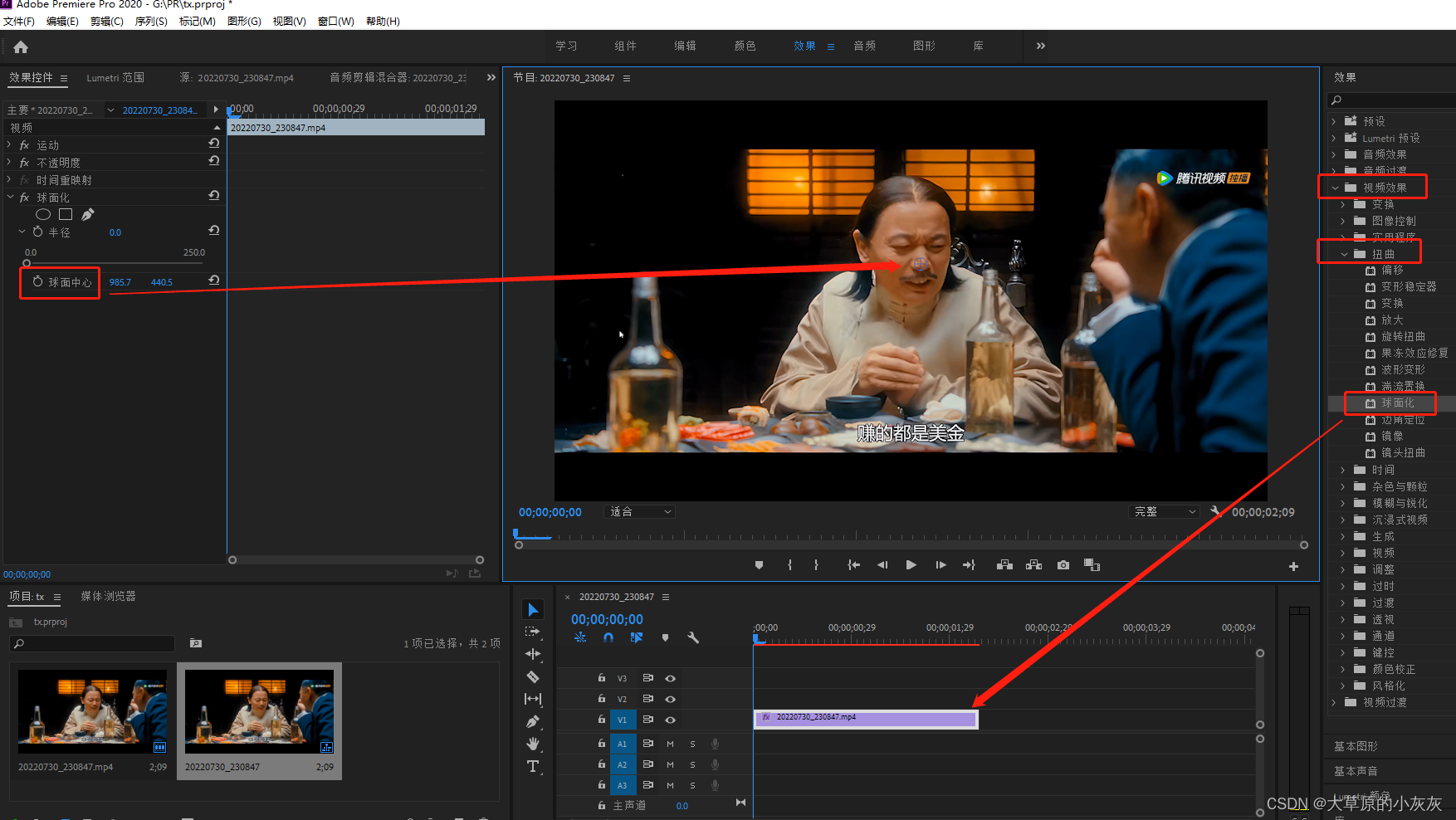Open the button editor plus icon
The height and width of the screenshot is (820, 1456).
(x=1293, y=566)
